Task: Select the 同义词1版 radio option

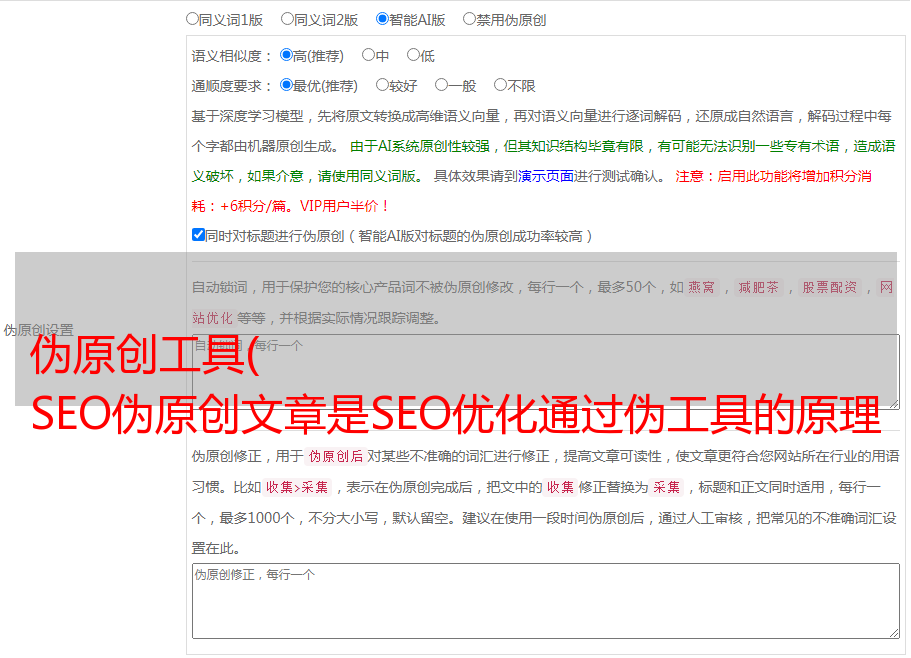Action: tap(192, 19)
